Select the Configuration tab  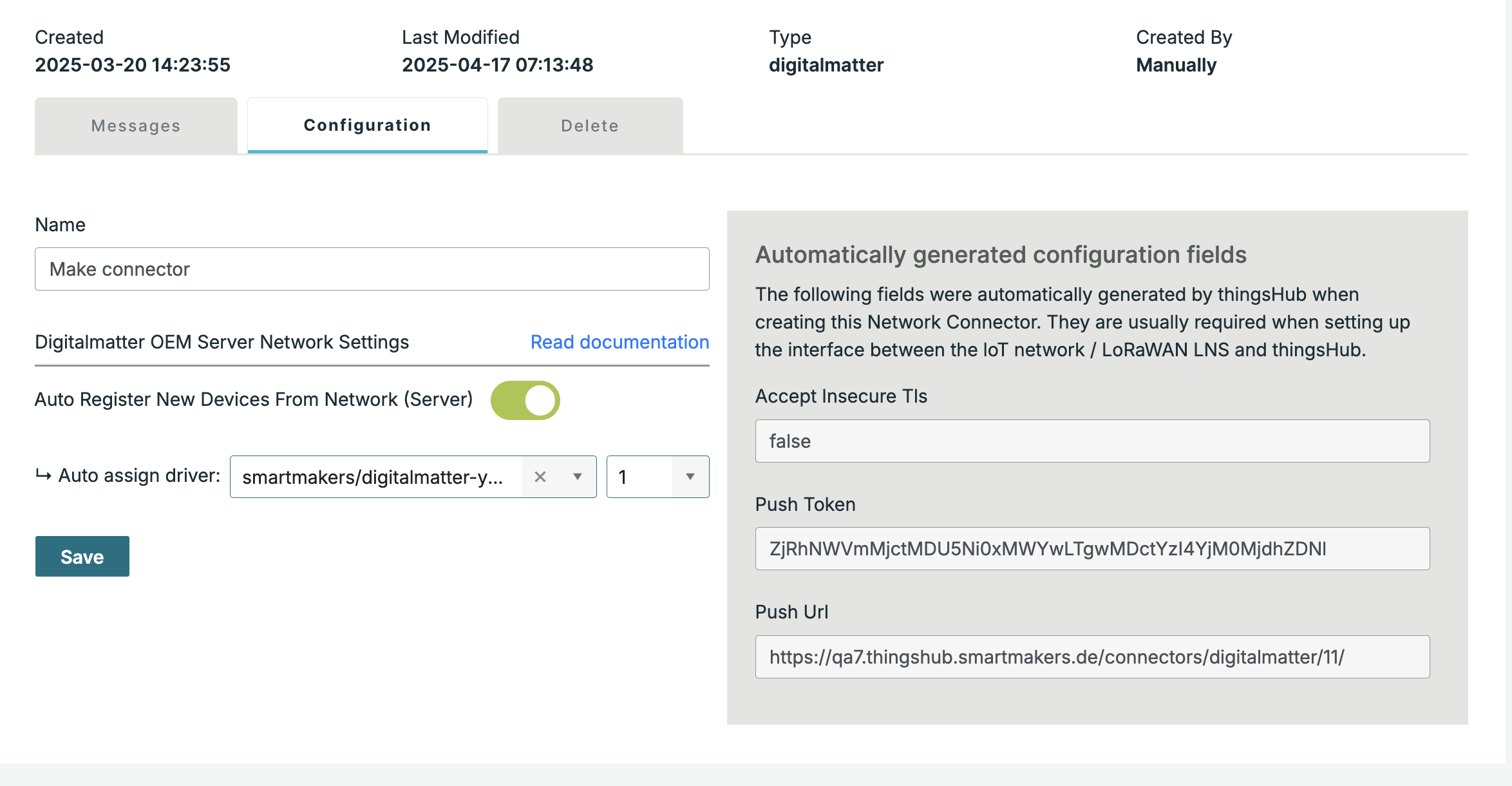point(367,126)
